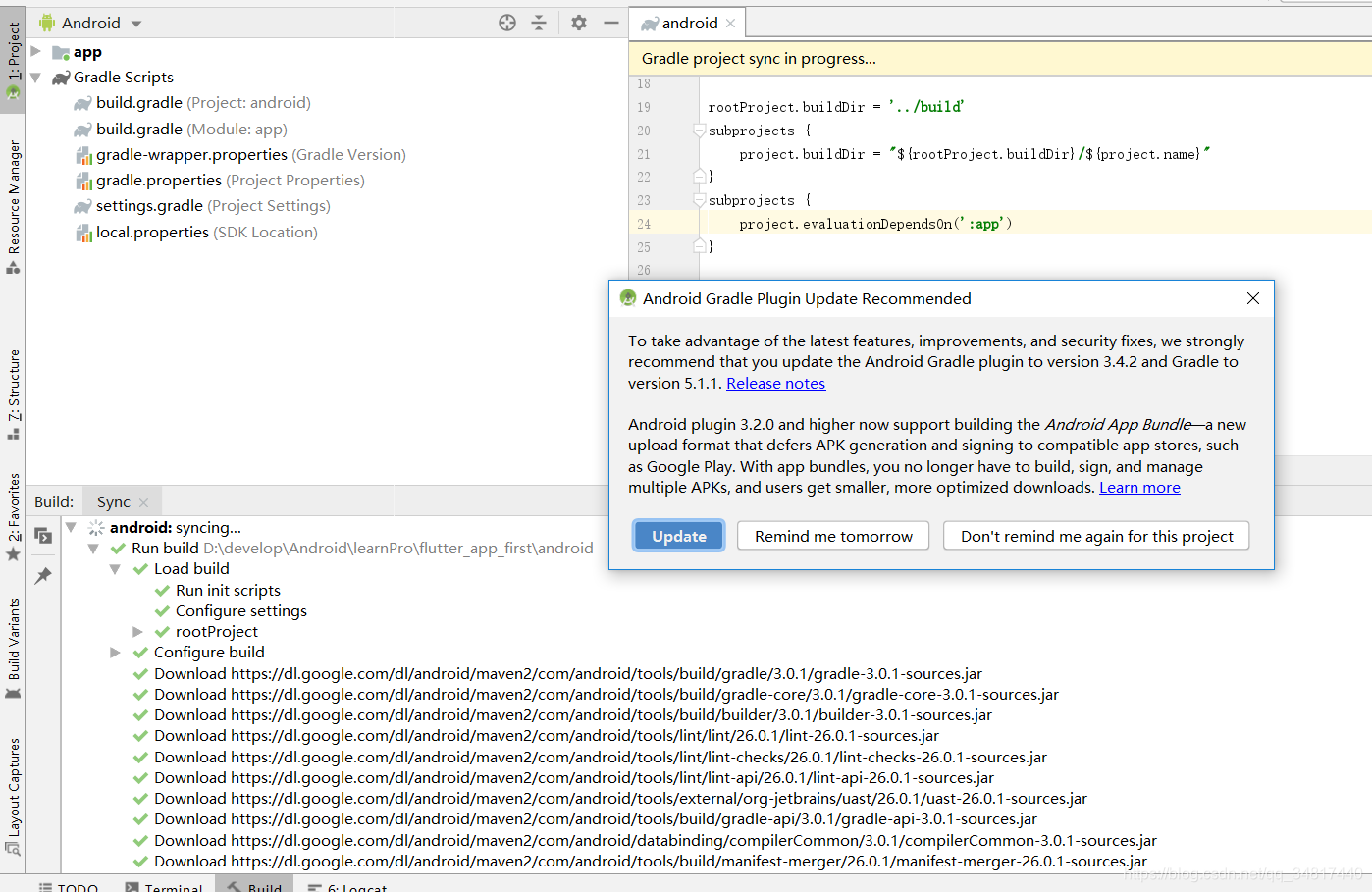Collapse the Run build node
Image resolution: width=1372 pixels, height=892 pixels.
point(93,549)
